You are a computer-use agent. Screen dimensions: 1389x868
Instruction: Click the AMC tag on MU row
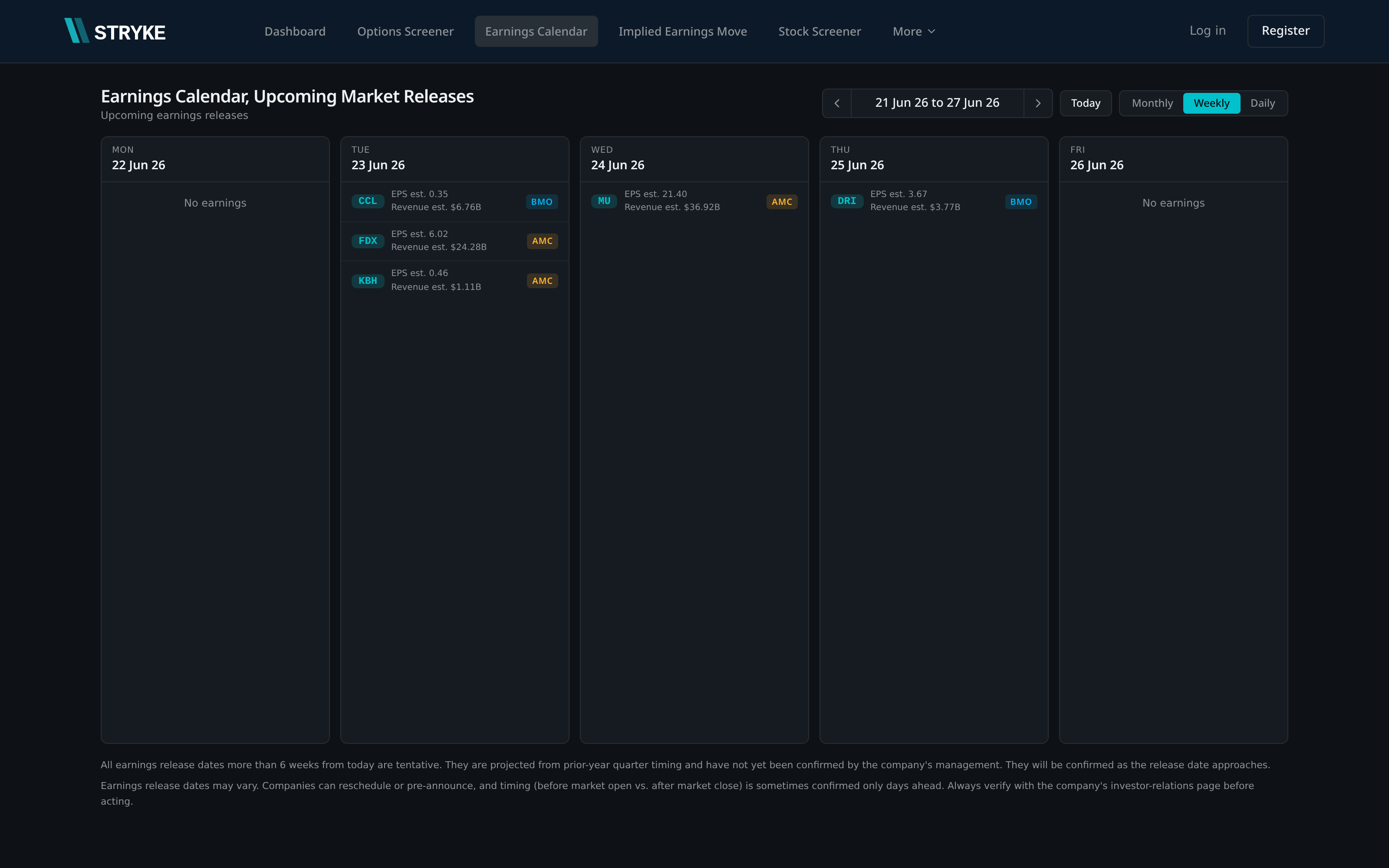pyautogui.click(x=782, y=202)
